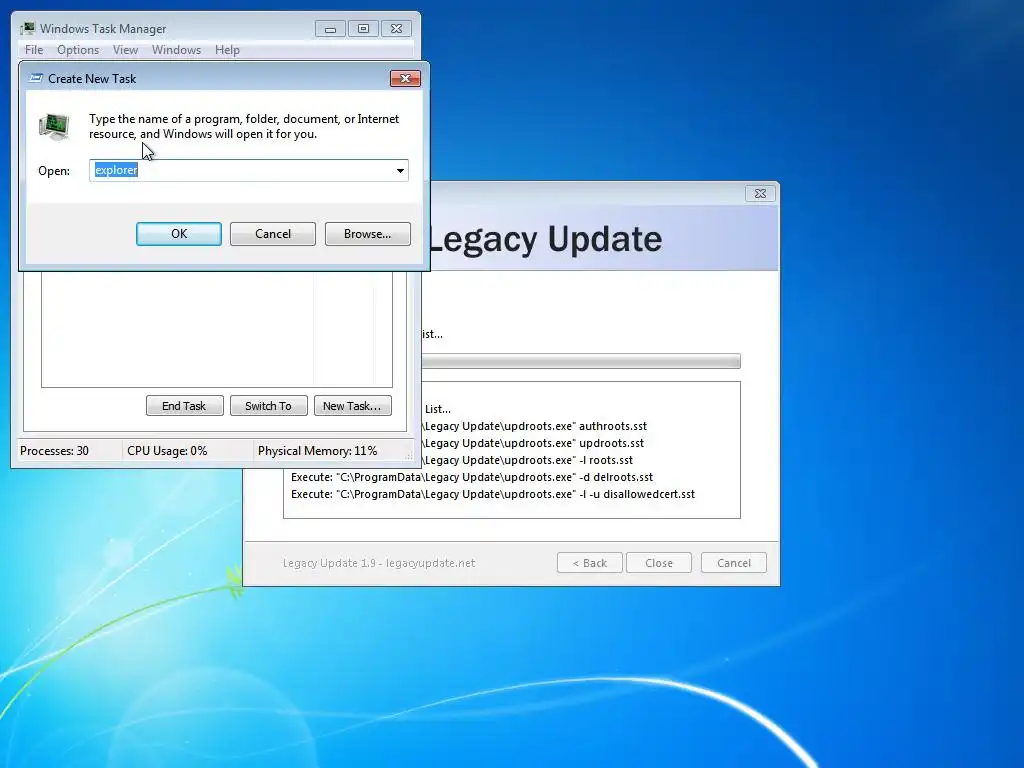Viewport: 1024px width, 768px height.
Task: Click the Legacy Update progress bar
Action: pyautogui.click(x=581, y=361)
